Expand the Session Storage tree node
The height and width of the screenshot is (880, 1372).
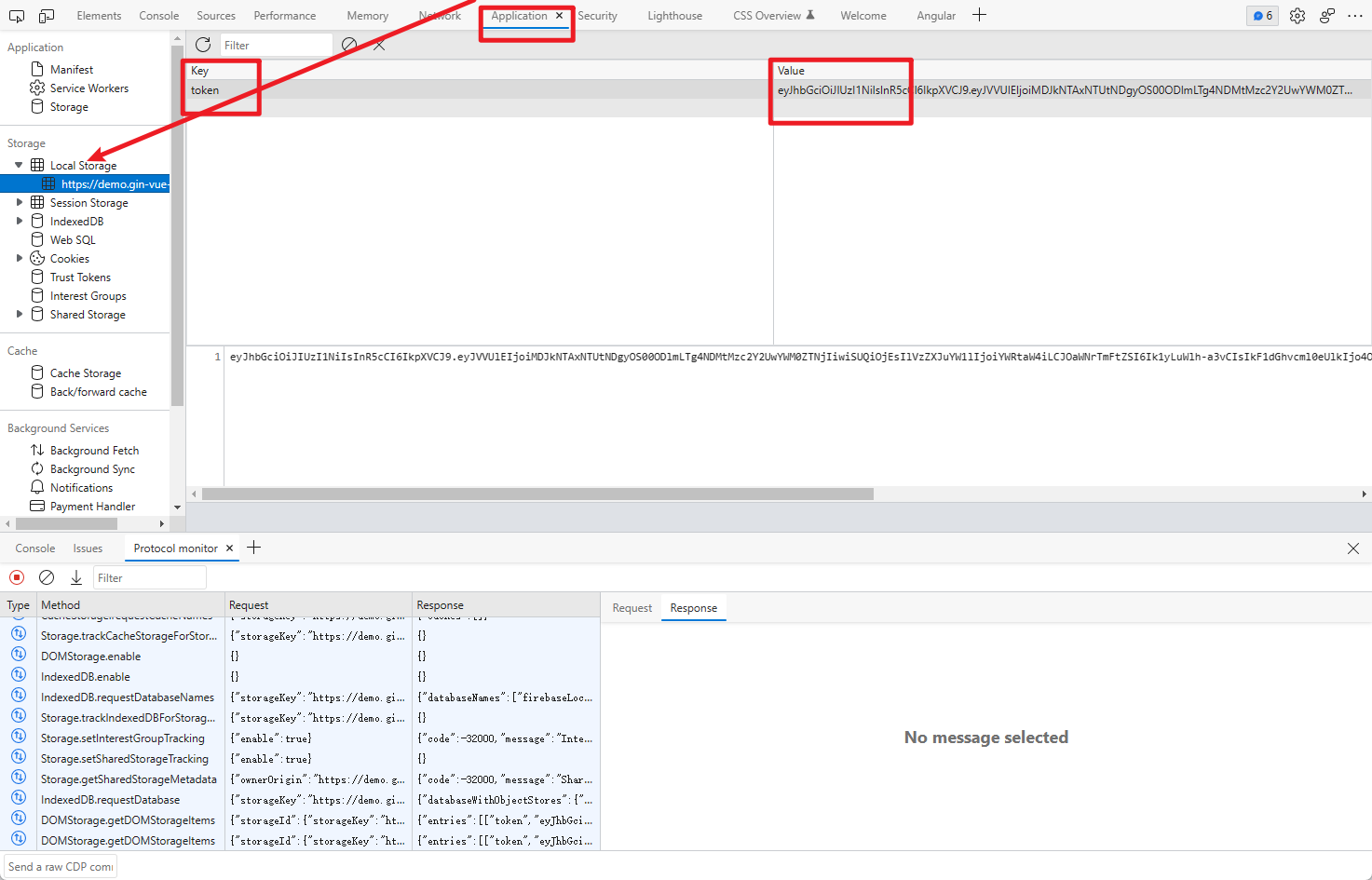(x=19, y=202)
